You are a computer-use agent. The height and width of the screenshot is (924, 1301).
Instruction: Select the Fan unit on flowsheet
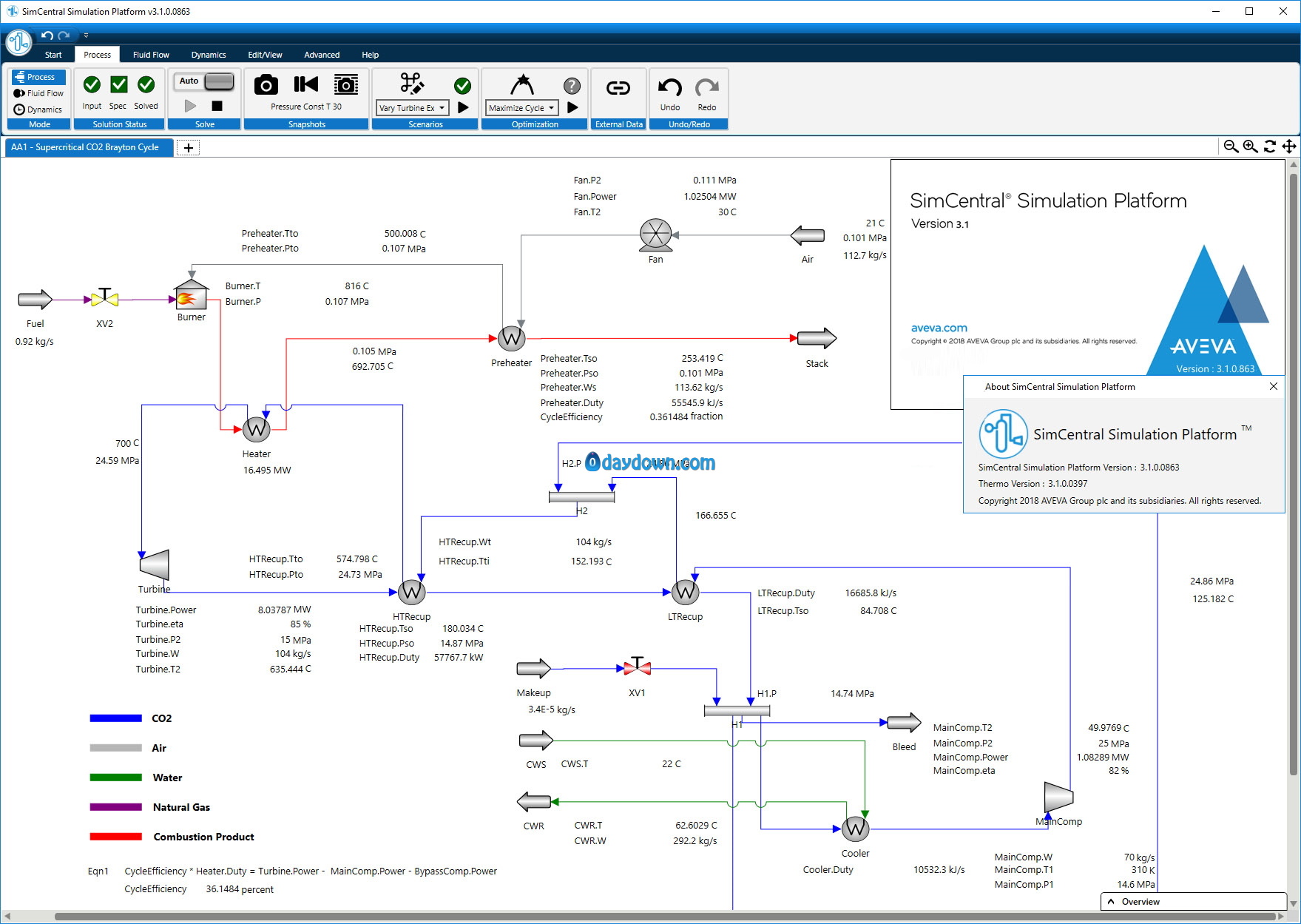pyautogui.click(x=655, y=235)
